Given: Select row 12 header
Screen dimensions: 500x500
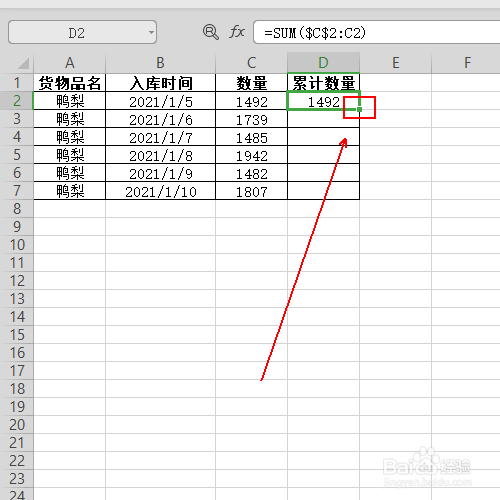Looking at the screenshot, I should pos(17,281).
